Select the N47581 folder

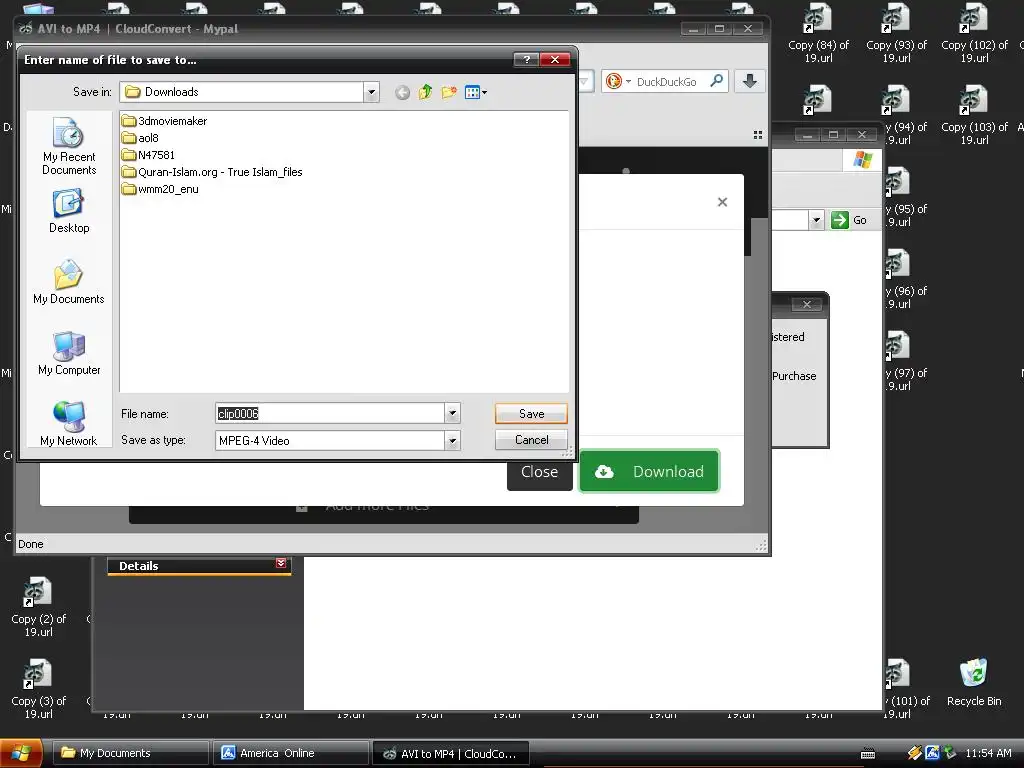(148, 155)
